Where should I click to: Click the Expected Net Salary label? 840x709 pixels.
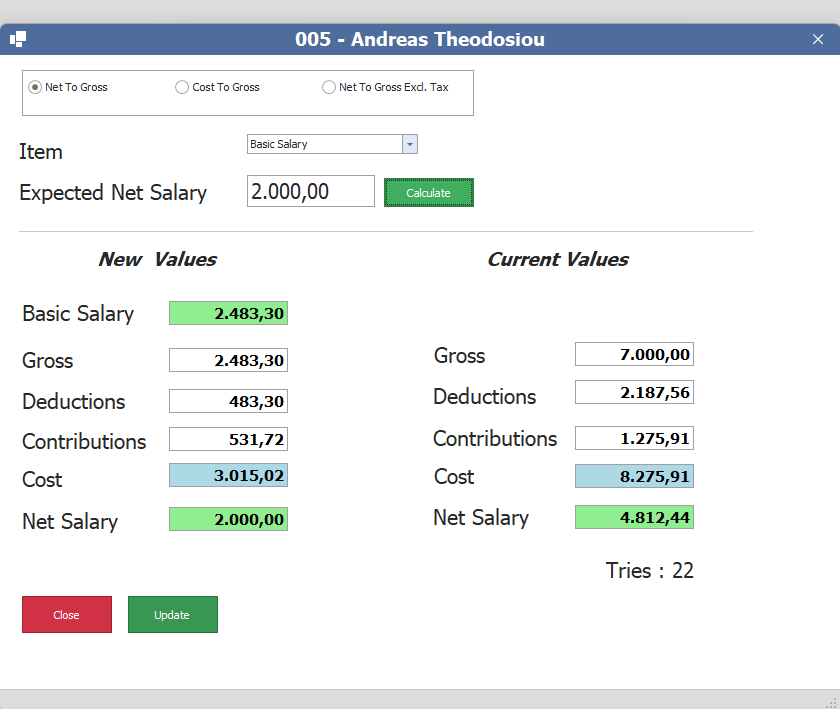(x=113, y=193)
